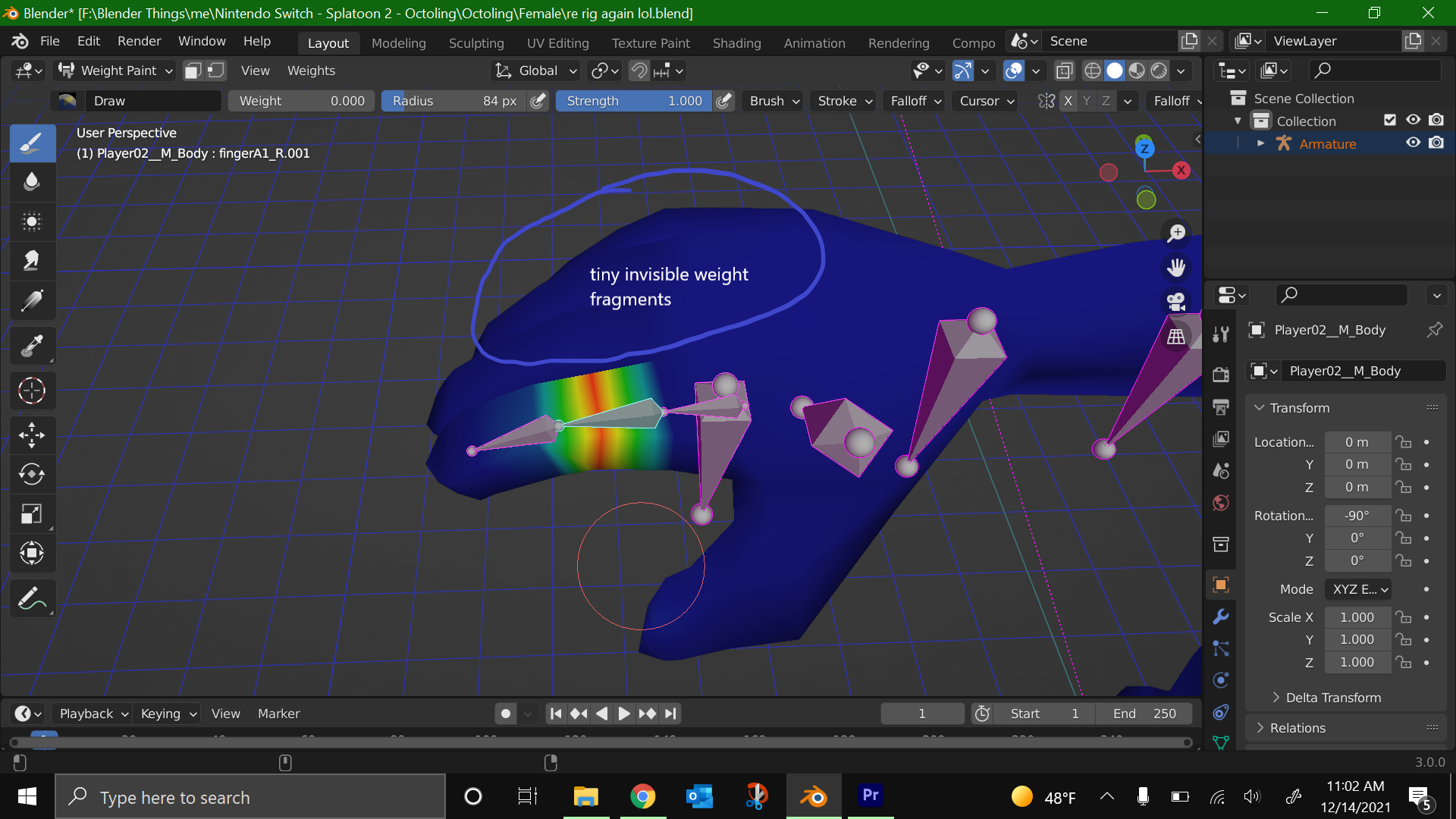The image size is (1456, 819).
Task: Click the pan hand viewport icon
Action: tap(1176, 268)
